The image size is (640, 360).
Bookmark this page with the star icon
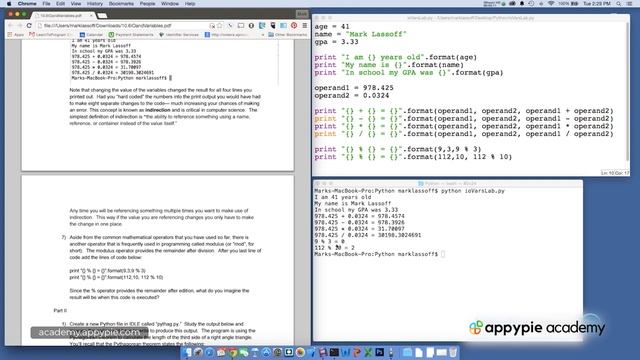coord(220,26)
